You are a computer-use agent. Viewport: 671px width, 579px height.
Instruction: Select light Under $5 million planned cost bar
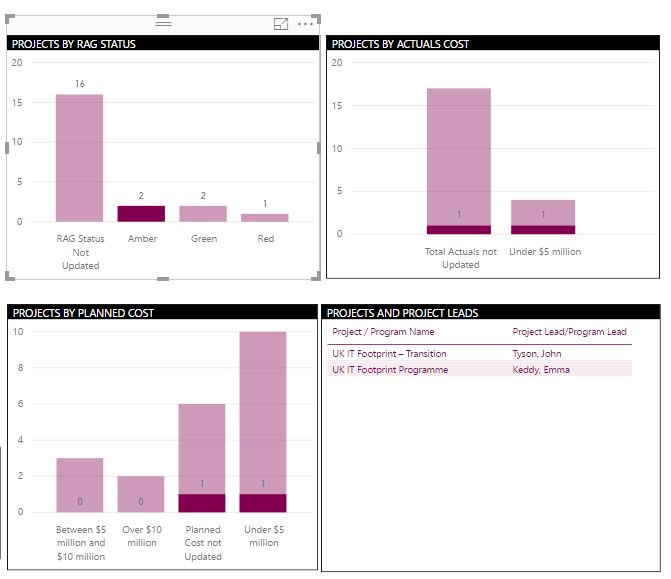[263, 413]
